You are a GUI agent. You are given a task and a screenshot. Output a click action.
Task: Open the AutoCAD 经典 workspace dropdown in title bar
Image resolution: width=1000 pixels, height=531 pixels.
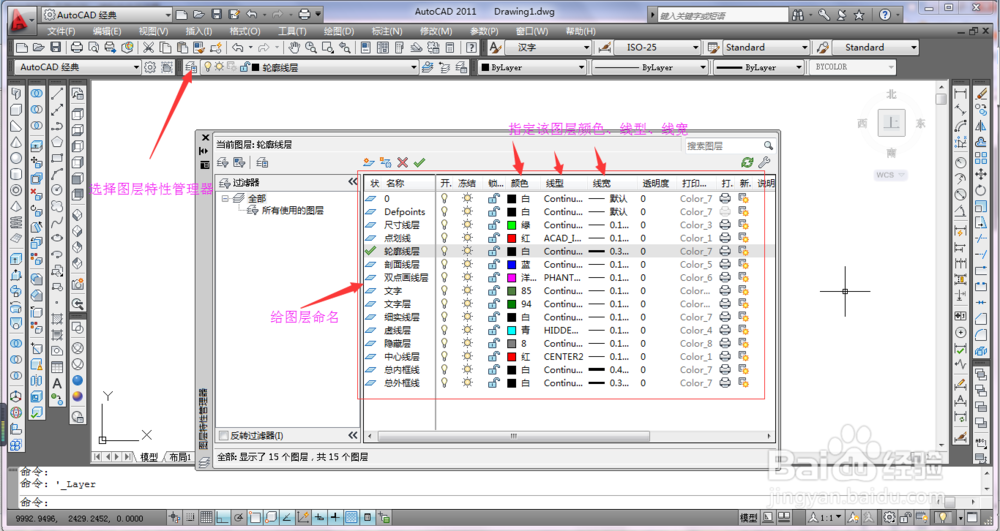[x=168, y=15]
